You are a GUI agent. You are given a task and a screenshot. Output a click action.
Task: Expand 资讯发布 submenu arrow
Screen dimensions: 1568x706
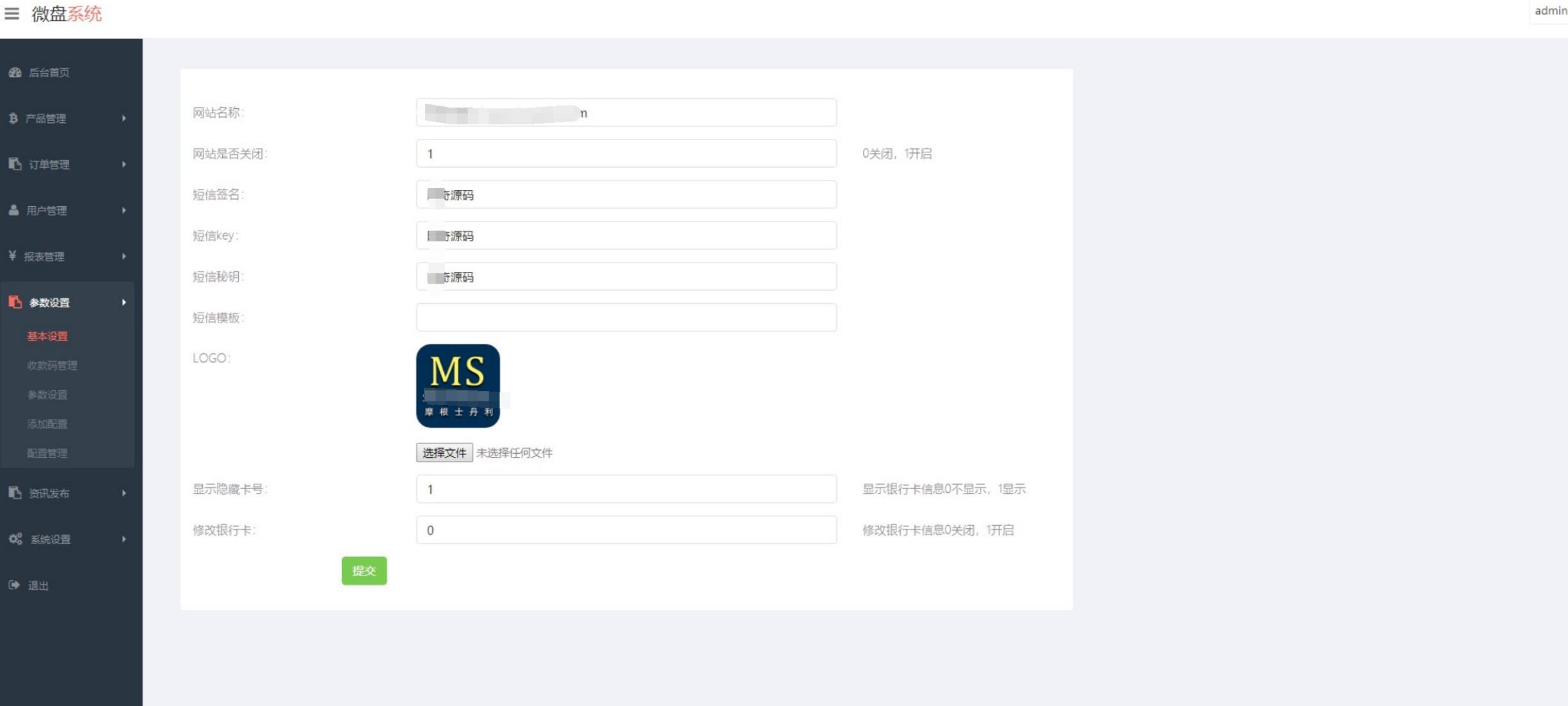(124, 493)
